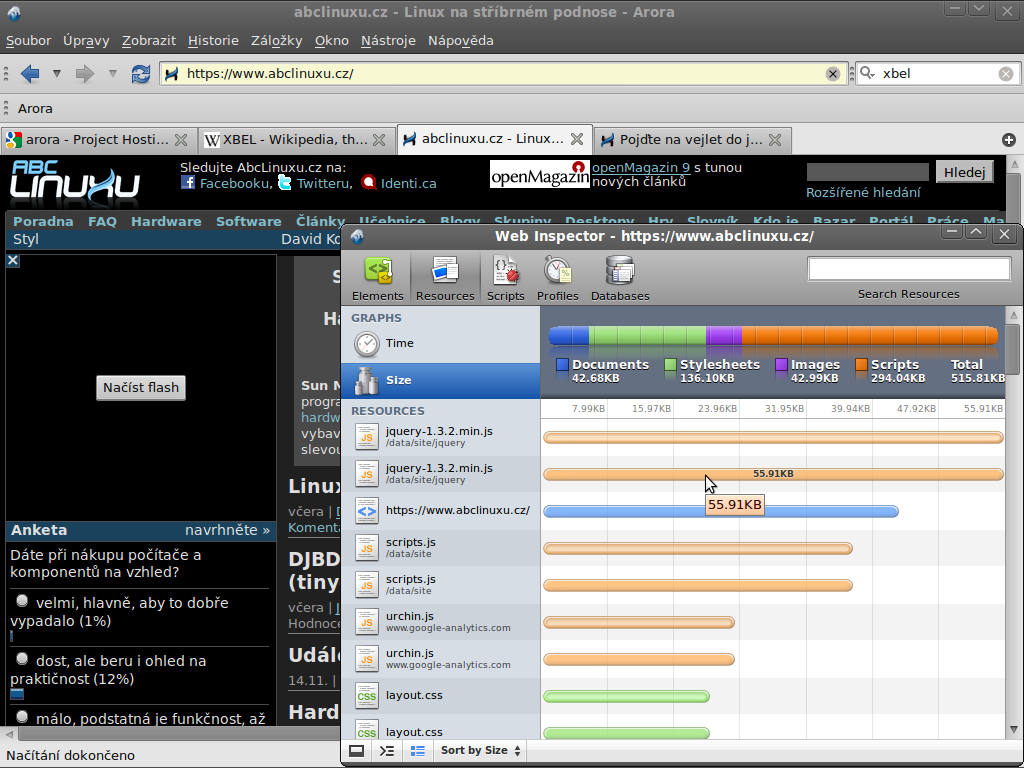Open the Zobrazit menu
Screen dimensions: 1024x768
(x=149, y=40)
